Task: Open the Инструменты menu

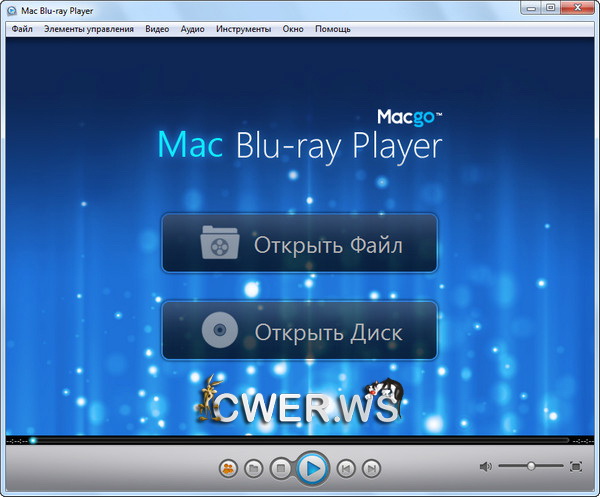Action: [243, 29]
